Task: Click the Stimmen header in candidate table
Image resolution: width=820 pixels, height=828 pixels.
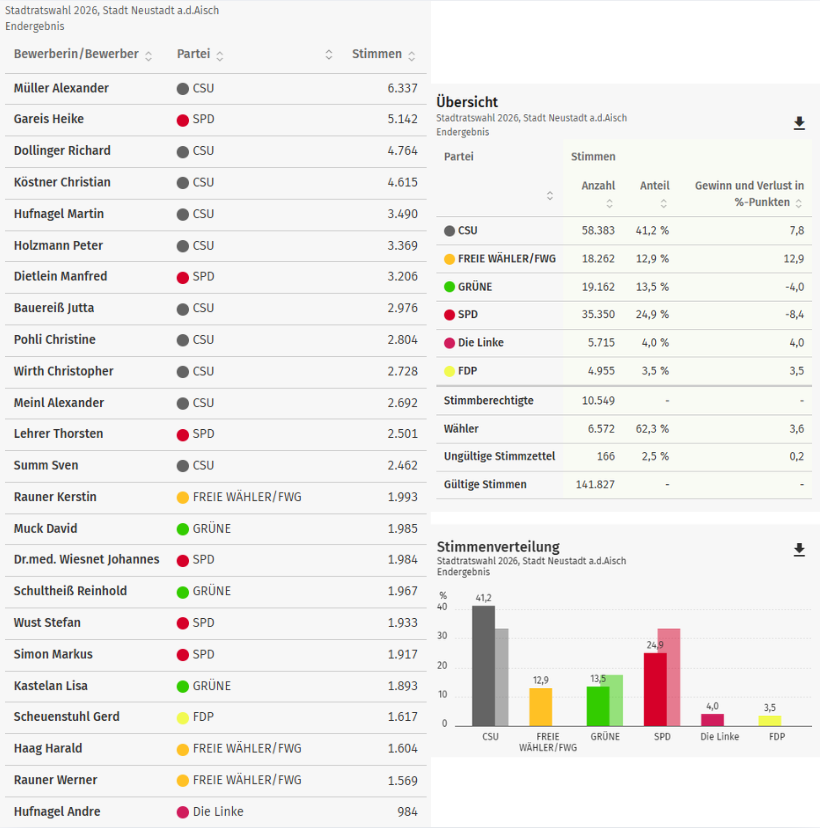Action: [376, 54]
